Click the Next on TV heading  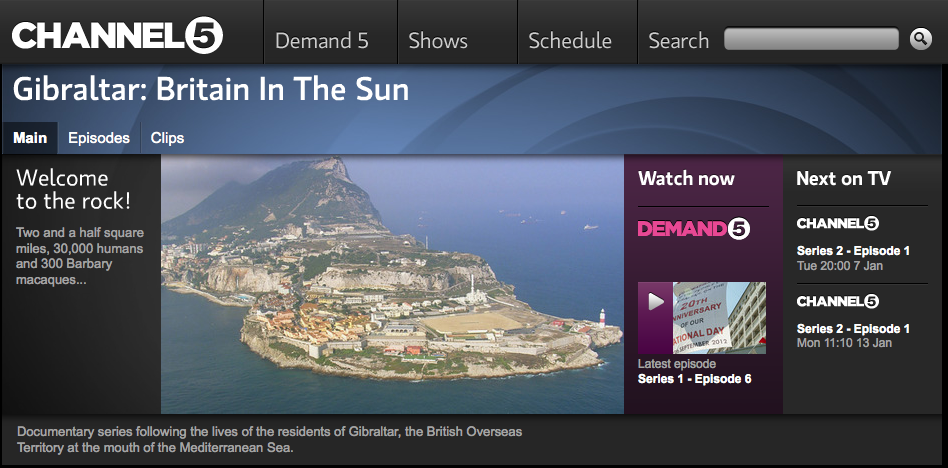(843, 178)
